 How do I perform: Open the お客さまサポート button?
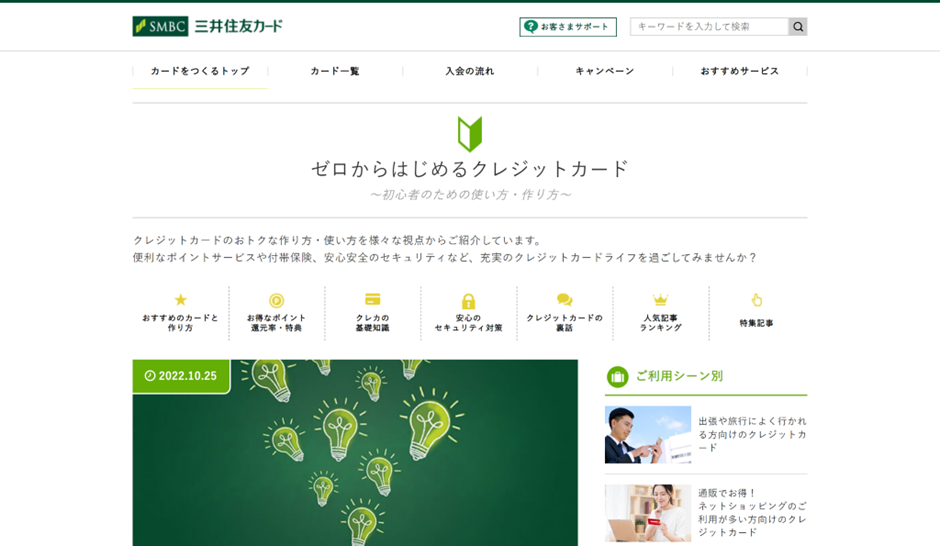(x=567, y=27)
